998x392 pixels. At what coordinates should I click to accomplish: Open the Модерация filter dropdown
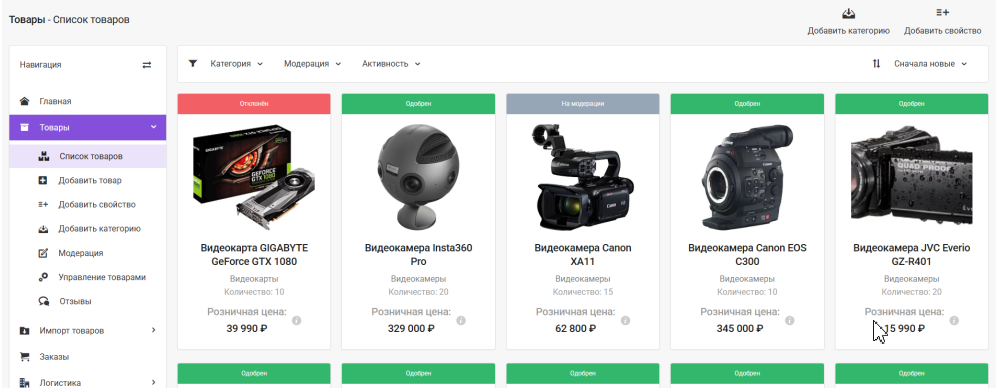(313, 64)
